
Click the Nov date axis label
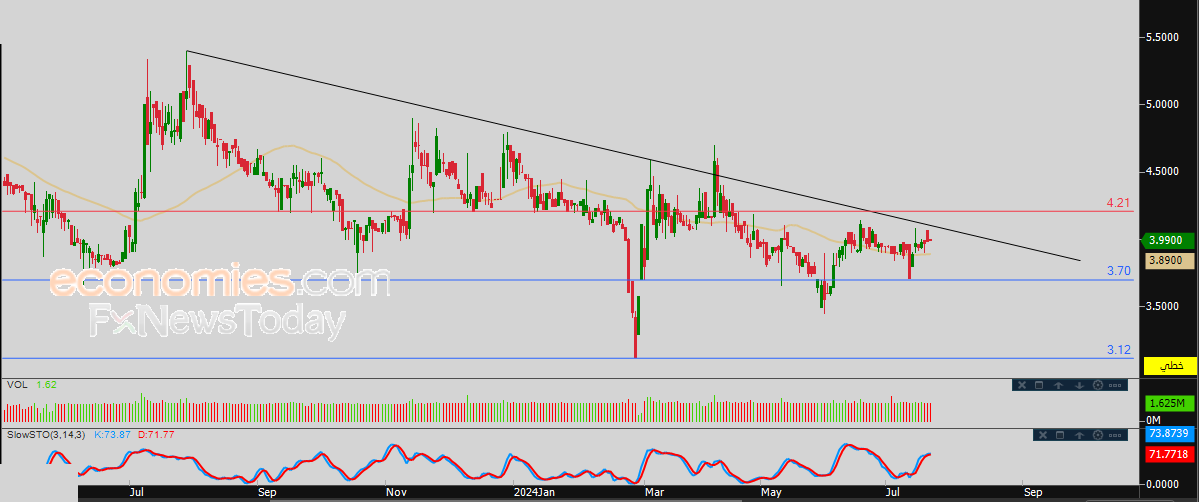(395, 491)
